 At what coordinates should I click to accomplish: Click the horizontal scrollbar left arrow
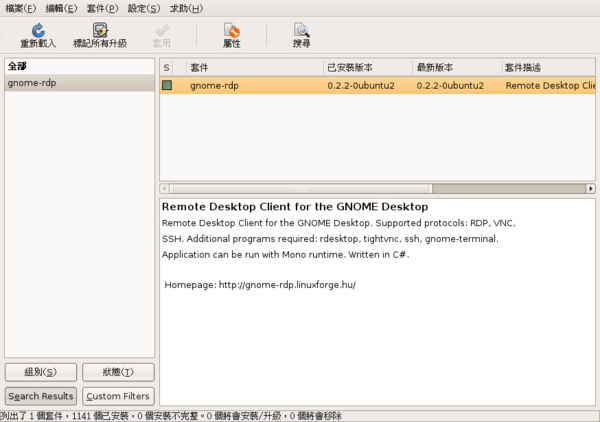coord(164,188)
